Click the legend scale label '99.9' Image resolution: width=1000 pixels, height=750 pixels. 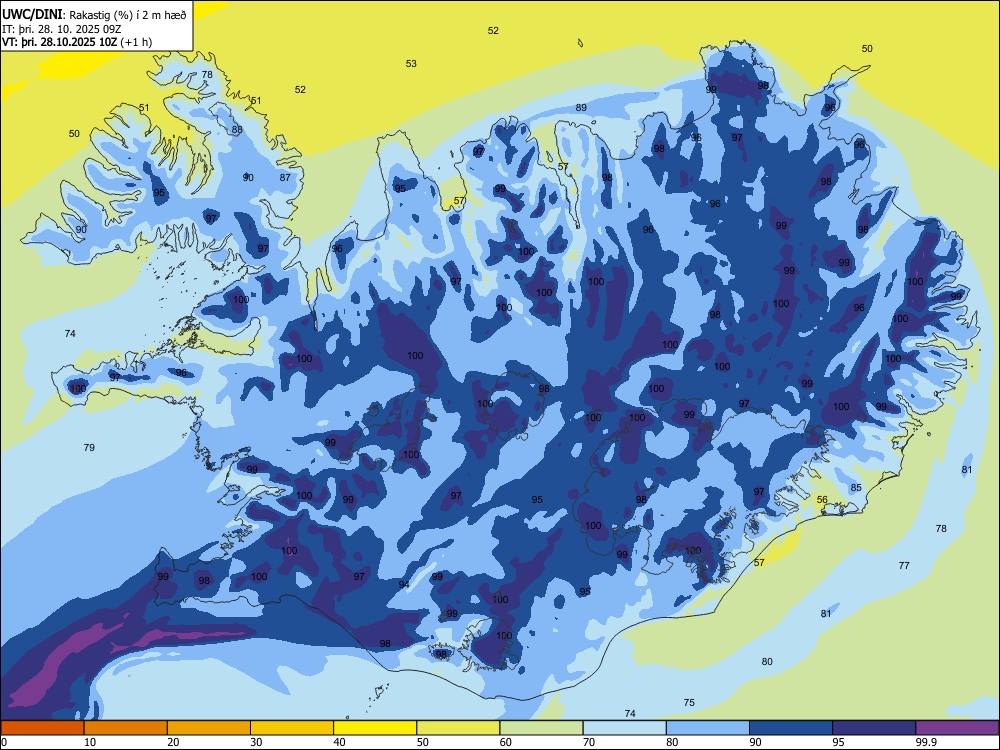point(925,742)
